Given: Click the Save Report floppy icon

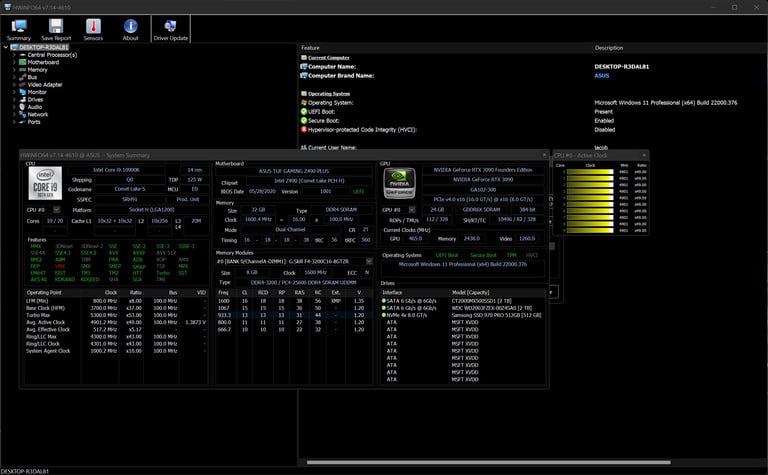Looking at the screenshot, I should tap(56, 25).
